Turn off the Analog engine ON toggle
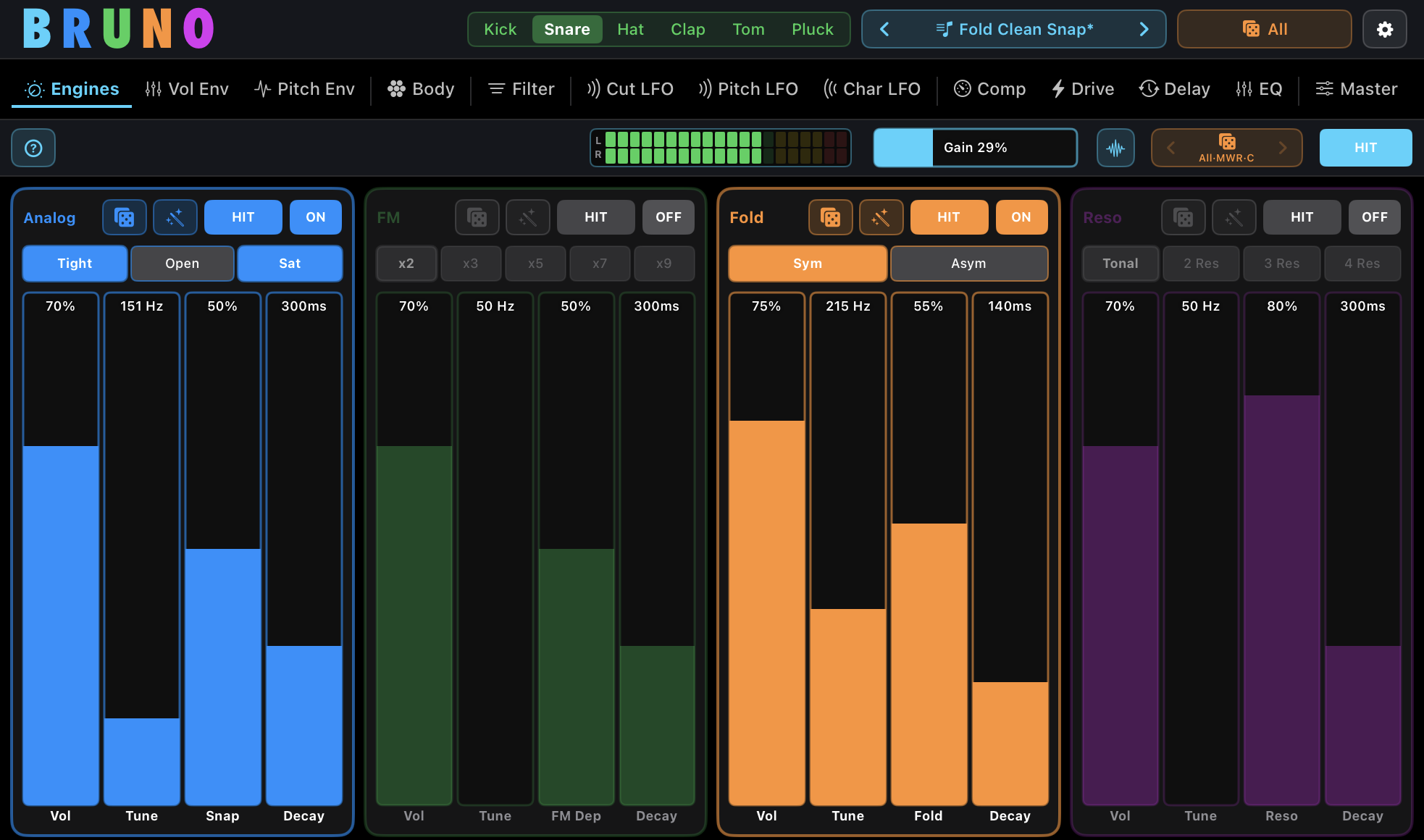Screen dimensions: 1424x840 point(316,217)
